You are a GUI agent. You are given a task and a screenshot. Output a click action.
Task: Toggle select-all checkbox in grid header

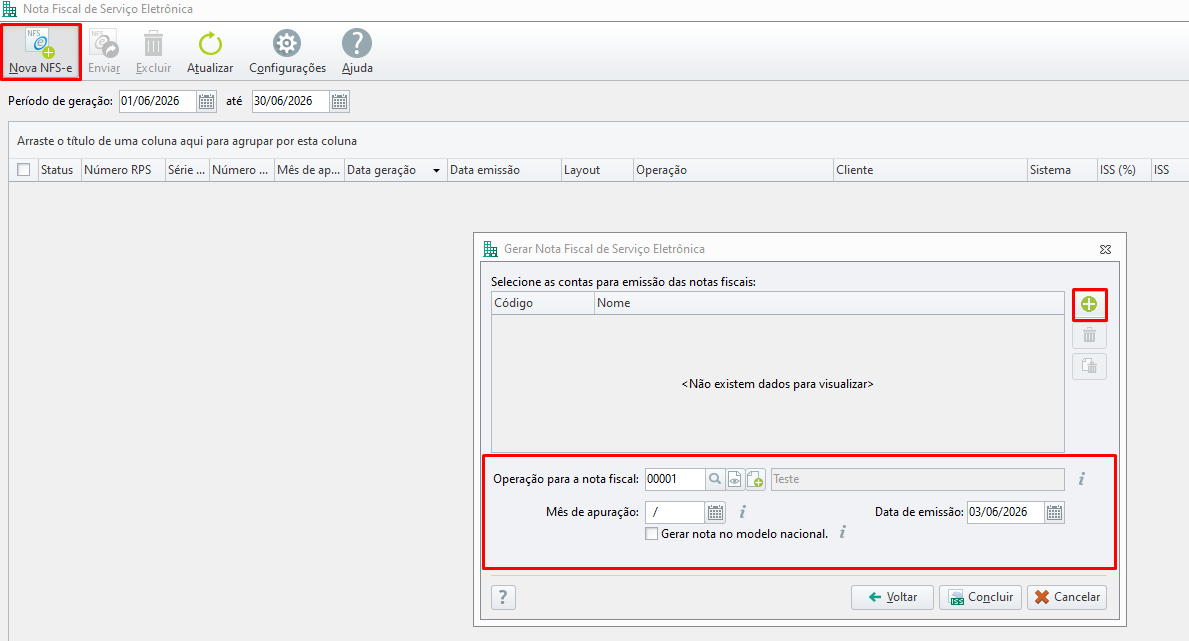point(24,170)
